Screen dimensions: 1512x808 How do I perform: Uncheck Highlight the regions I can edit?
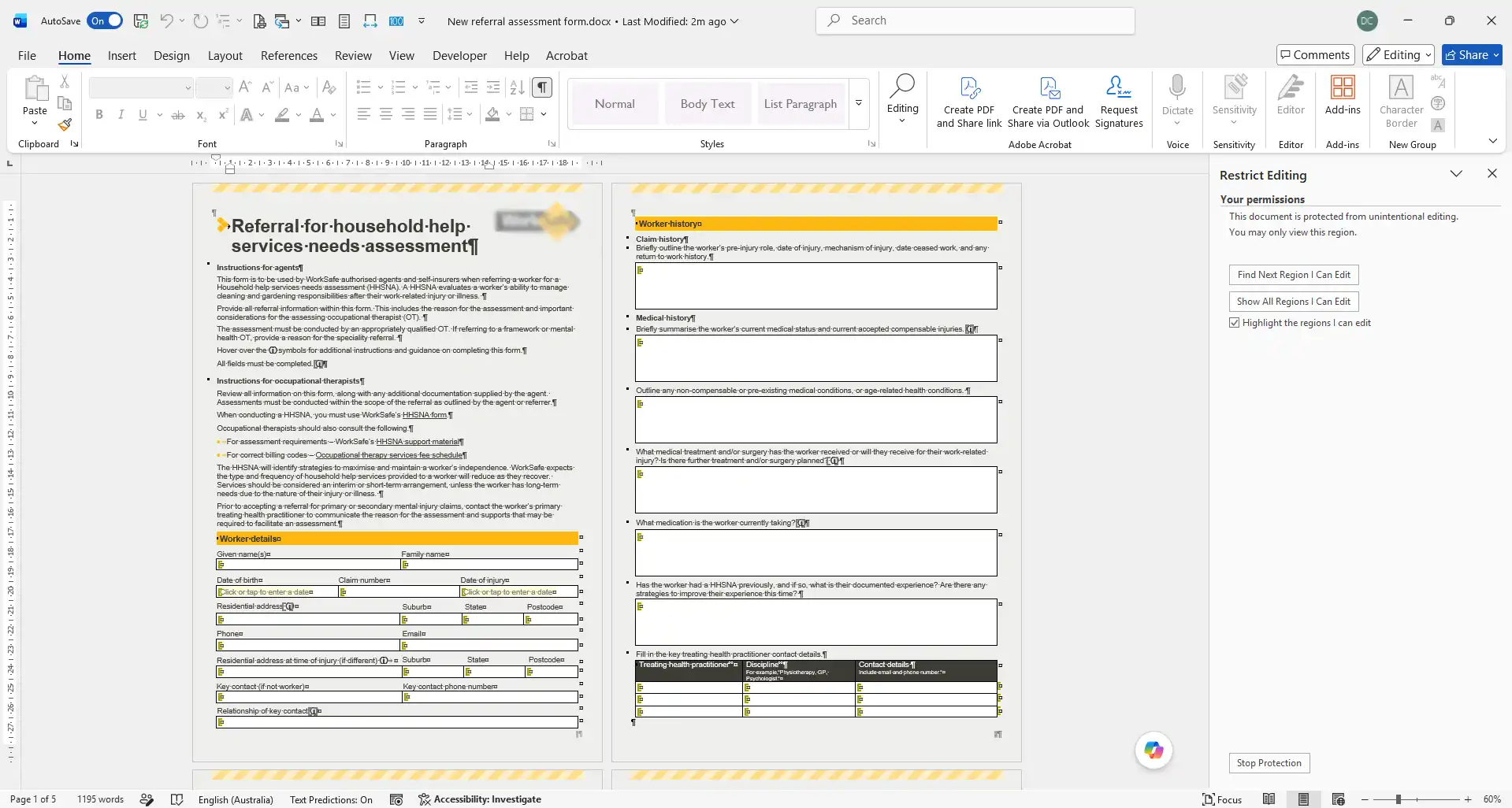click(x=1235, y=323)
